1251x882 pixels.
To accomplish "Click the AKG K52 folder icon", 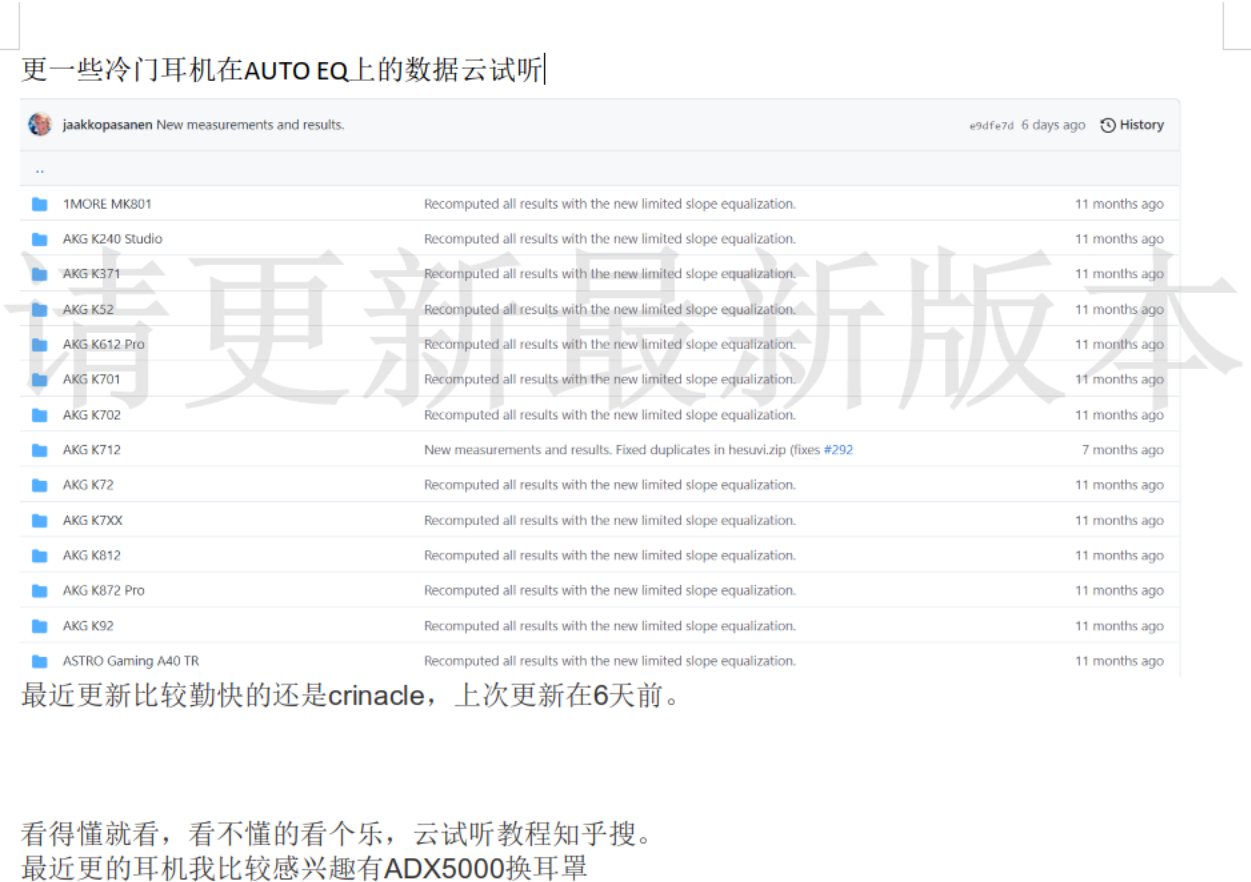I will 39,310.
